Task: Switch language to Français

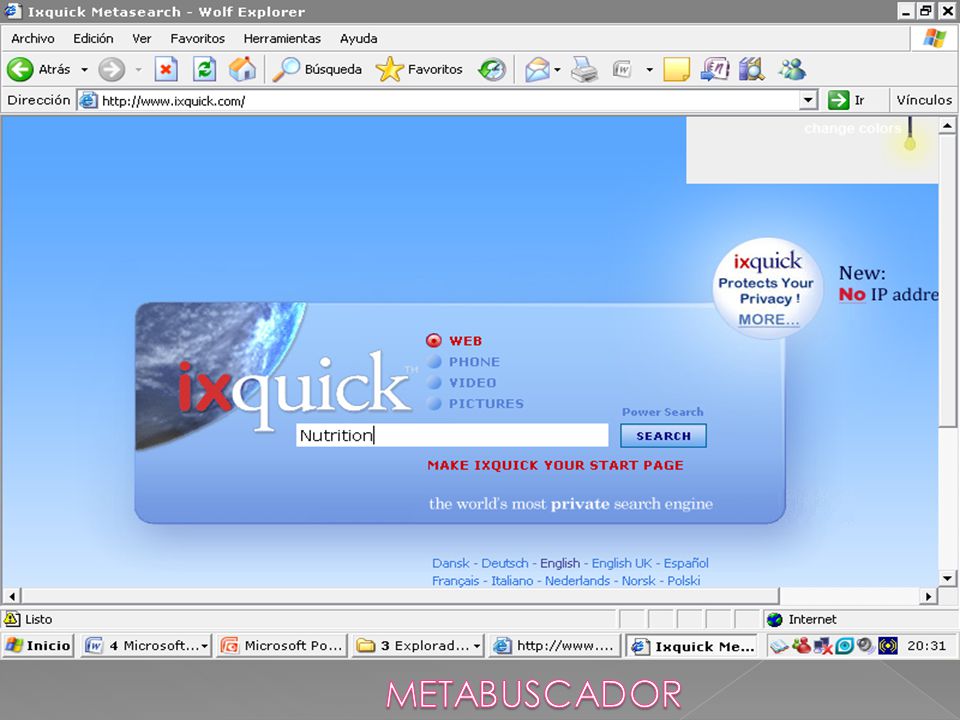Action: point(456,580)
